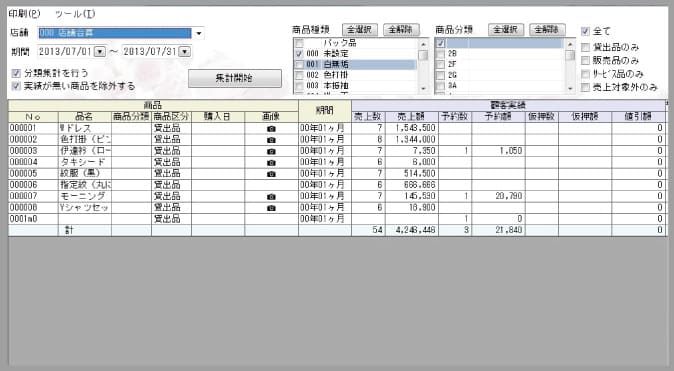Open the end date 2013/07/31 calendar dropdown

pyautogui.click(x=184, y=52)
